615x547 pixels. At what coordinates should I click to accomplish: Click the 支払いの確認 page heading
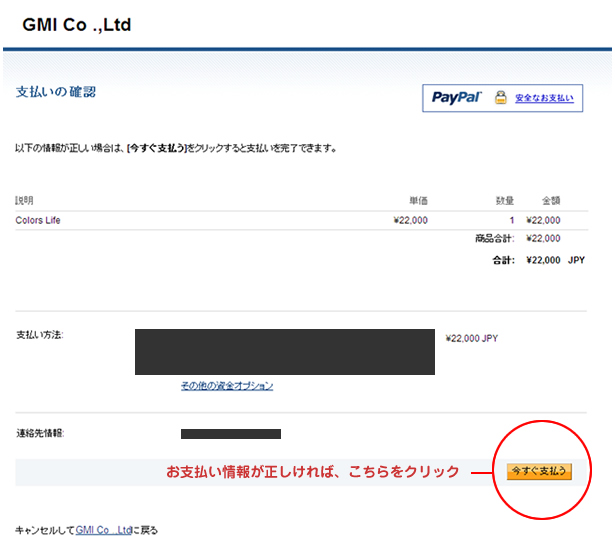tap(56, 92)
